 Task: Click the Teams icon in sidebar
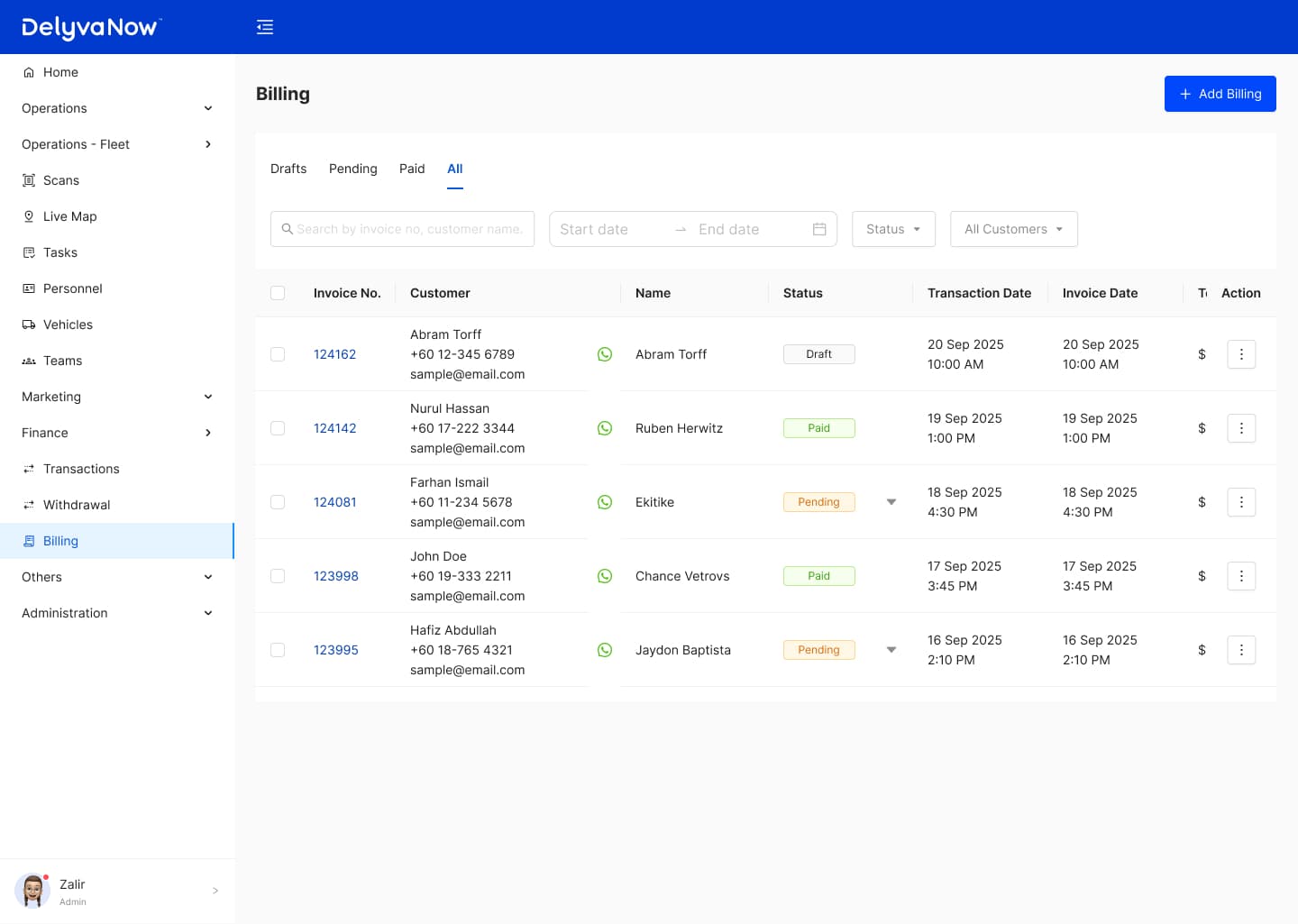point(29,361)
